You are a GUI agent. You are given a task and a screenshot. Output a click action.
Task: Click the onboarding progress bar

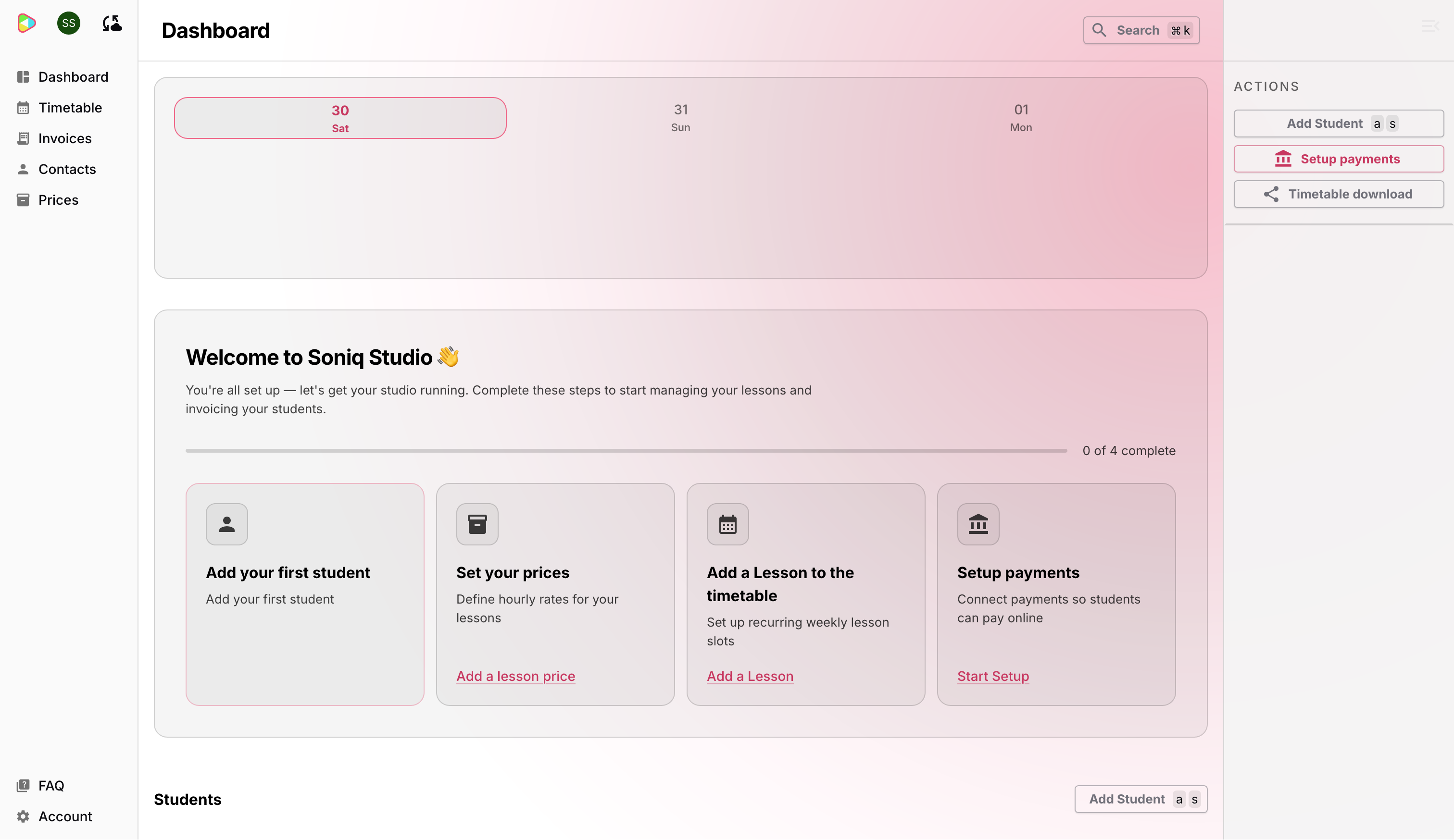(626, 450)
